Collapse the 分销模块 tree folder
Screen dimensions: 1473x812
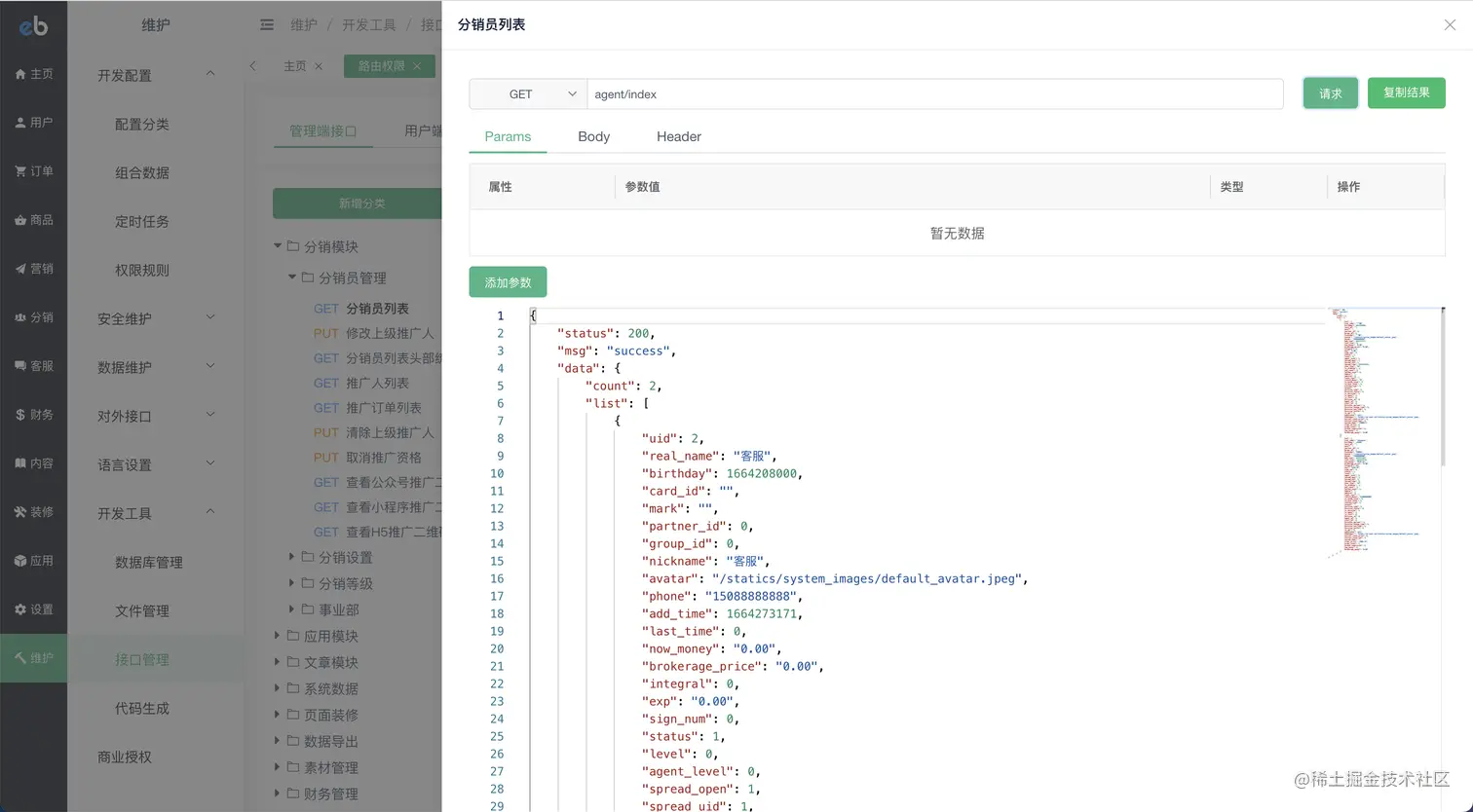coord(278,246)
